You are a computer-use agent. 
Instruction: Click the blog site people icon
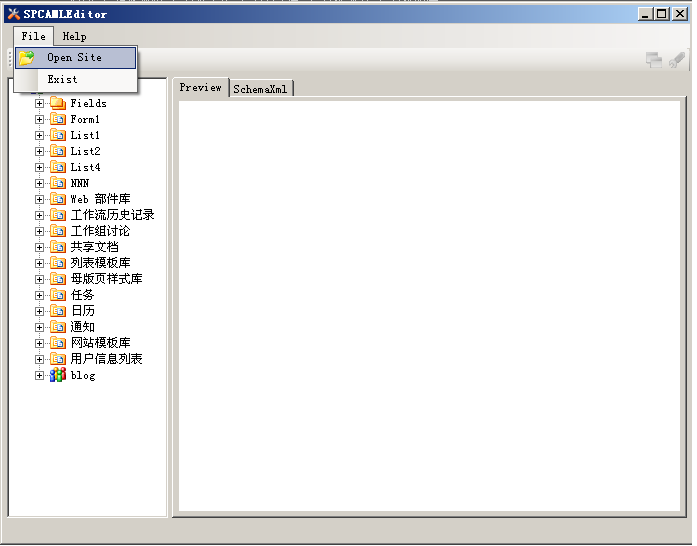pyautogui.click(x=58, y=375)
